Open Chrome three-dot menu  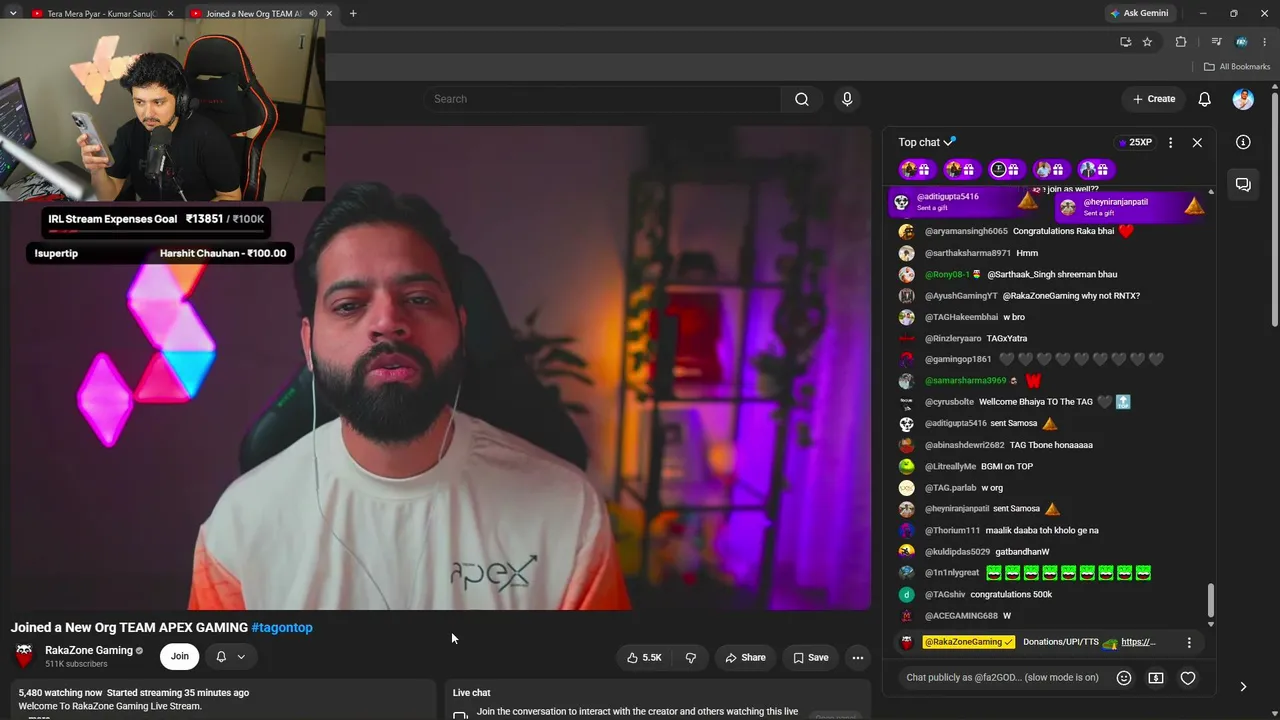click(x=1265, y=42)
